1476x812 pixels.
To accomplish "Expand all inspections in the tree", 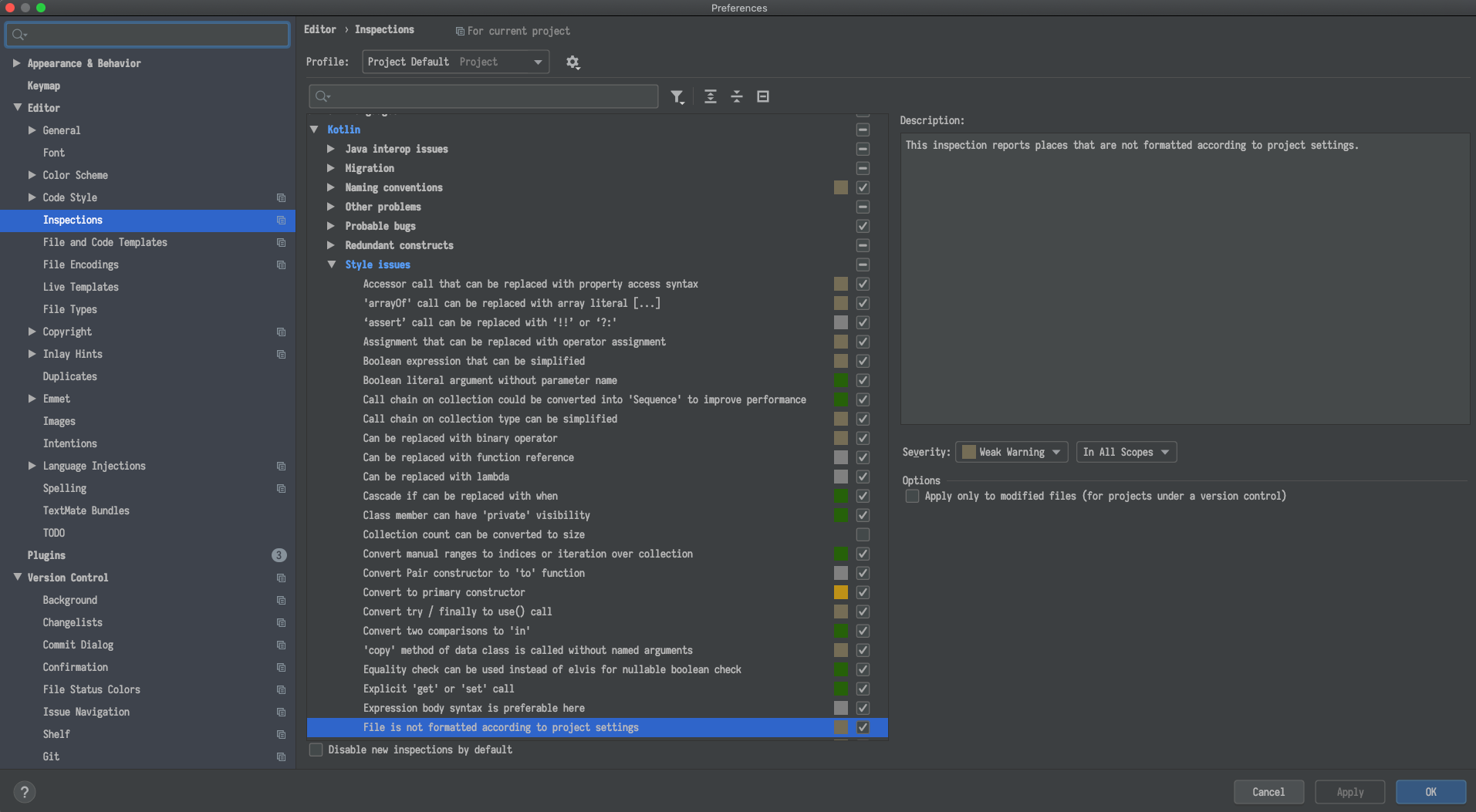I will (710, 96).
